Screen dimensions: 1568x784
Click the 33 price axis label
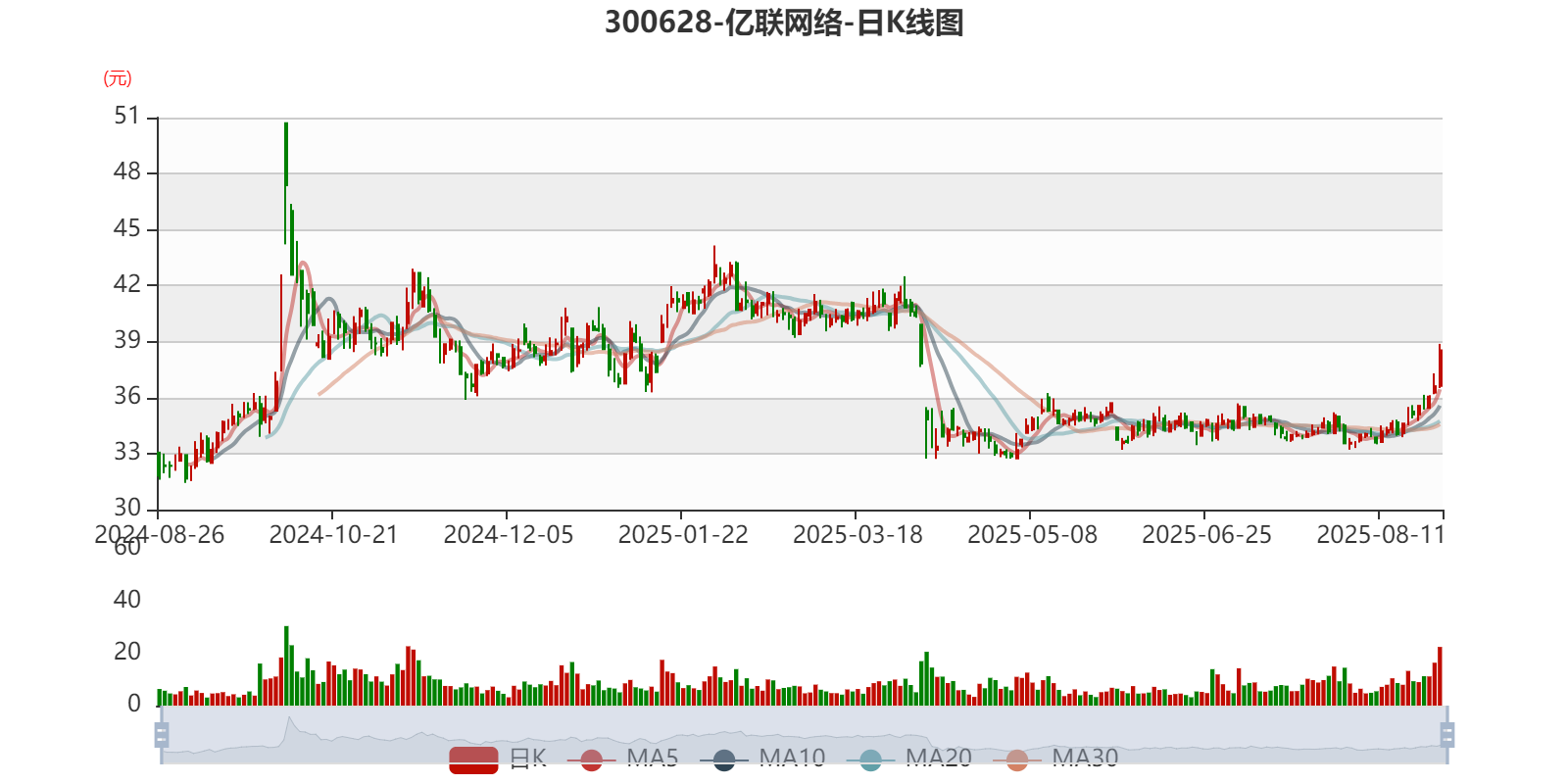click(x=127, y=453)
